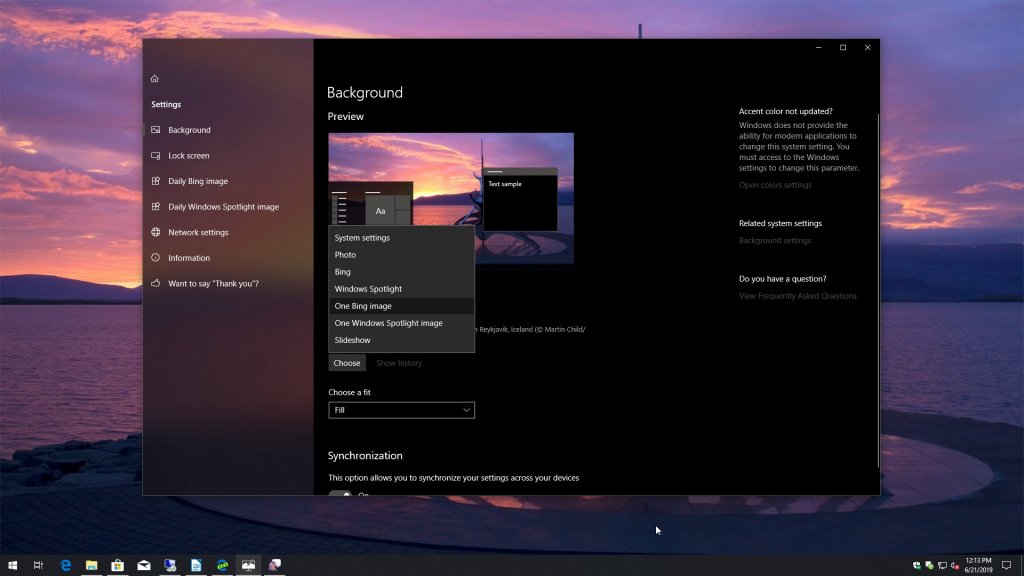
Task: Open Daily Windows Spotlight image page
Action: click(223, 206)
